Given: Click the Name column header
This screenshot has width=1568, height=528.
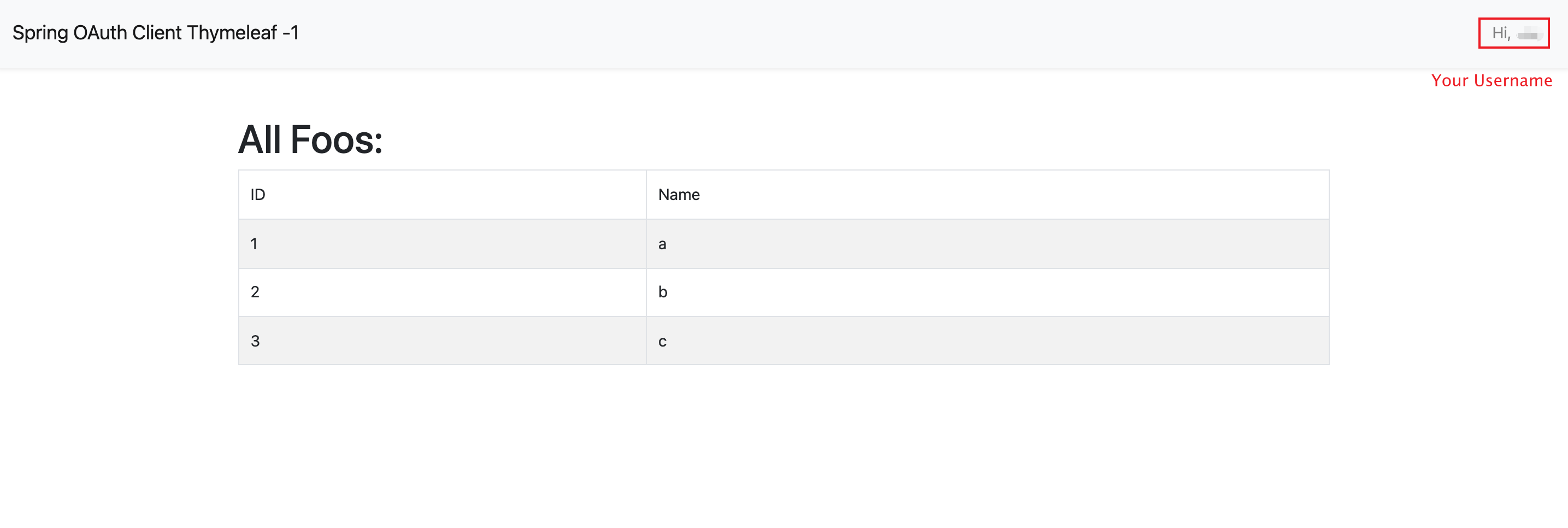Looking at the screenshot, I should 679,194.
